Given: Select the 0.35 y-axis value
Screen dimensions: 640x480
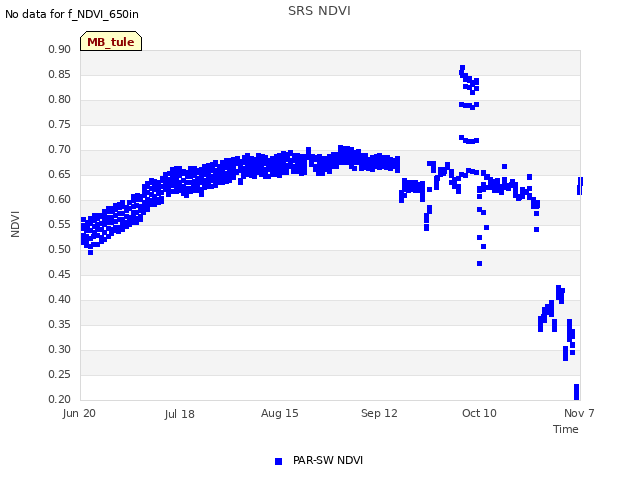Looking at the screenshot, I should [60, 324].
